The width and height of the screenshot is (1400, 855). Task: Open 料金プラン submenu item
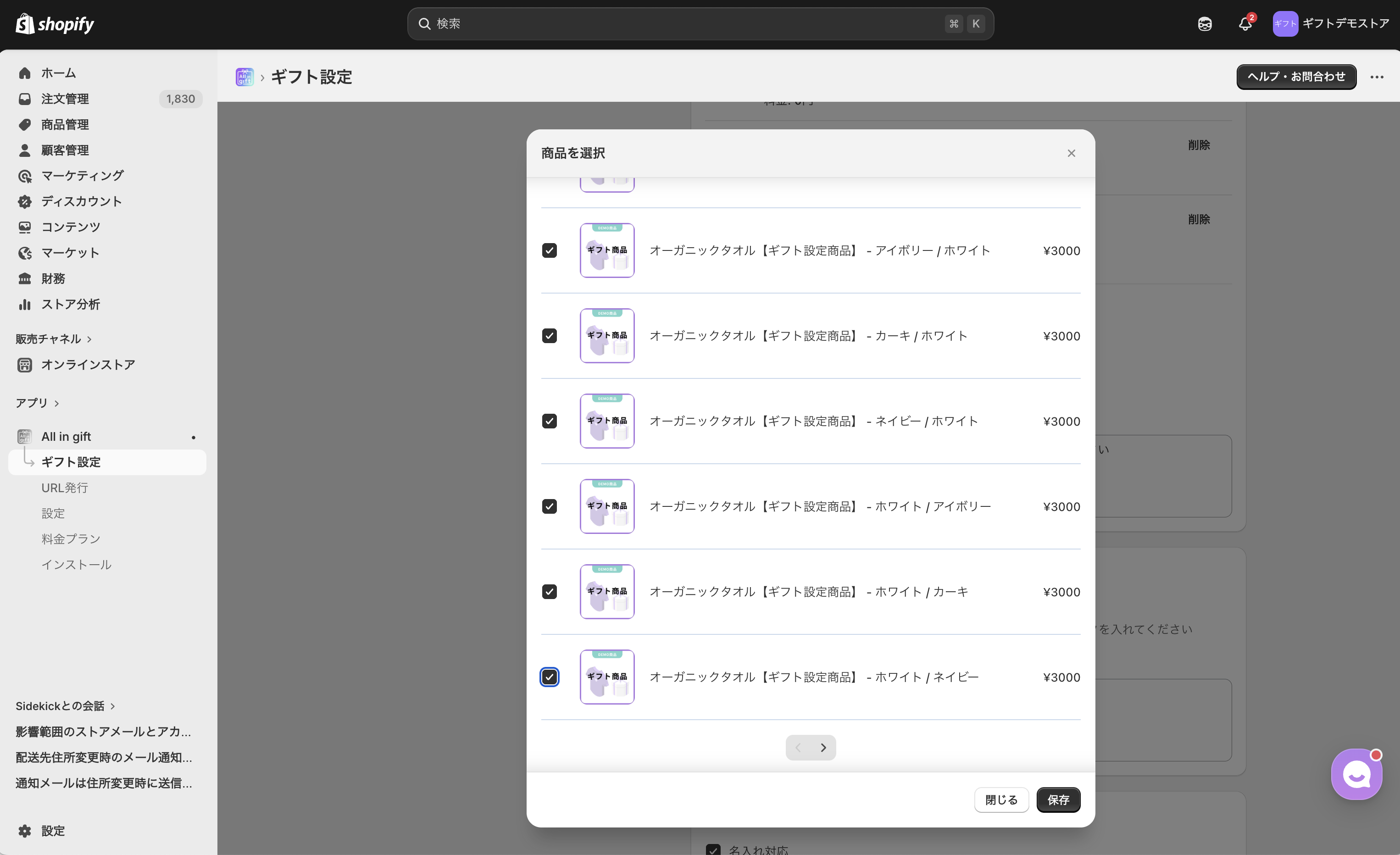71,539
